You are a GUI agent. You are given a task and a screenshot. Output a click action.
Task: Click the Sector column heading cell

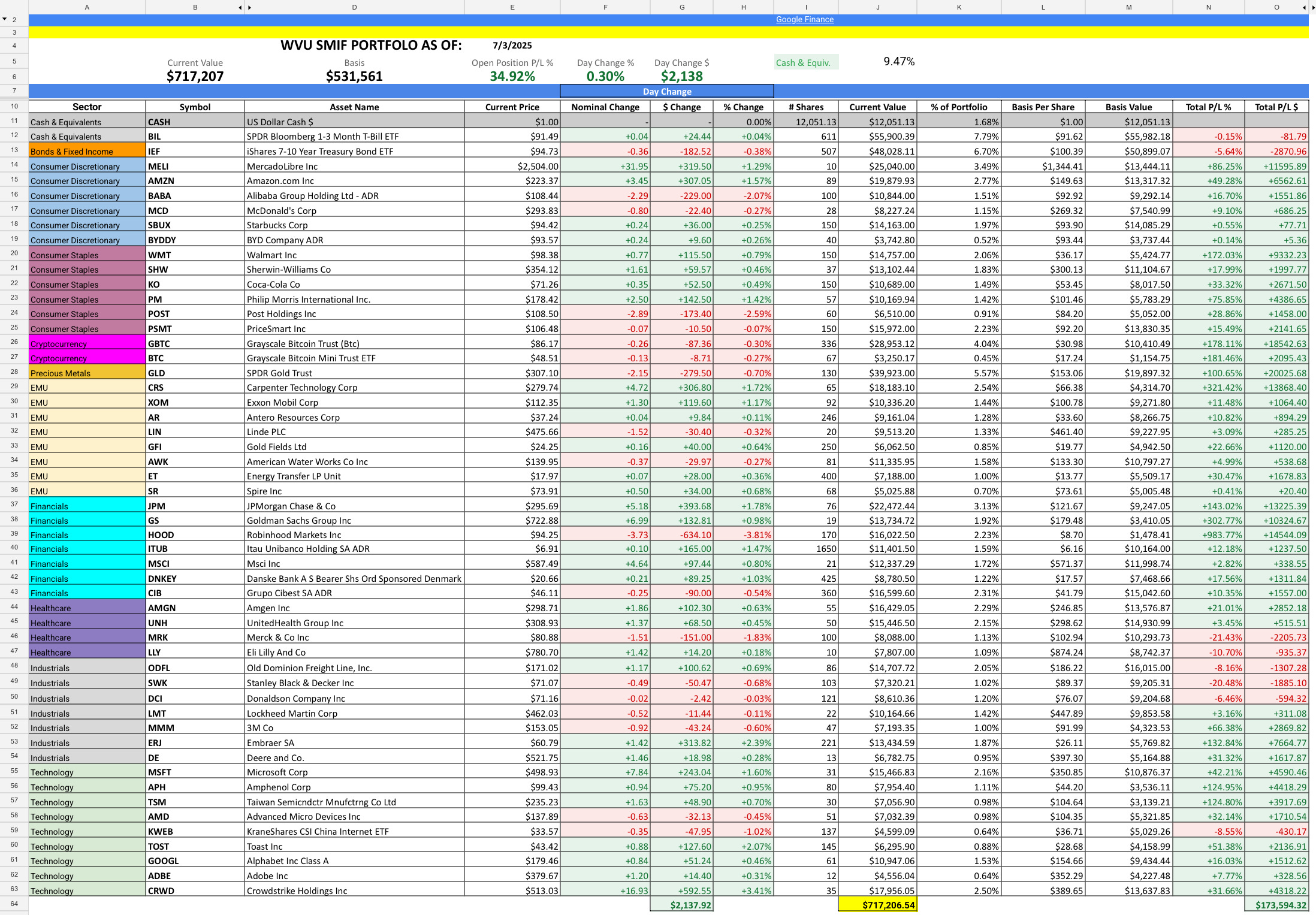pyautogui.click(x=87, y=107)
